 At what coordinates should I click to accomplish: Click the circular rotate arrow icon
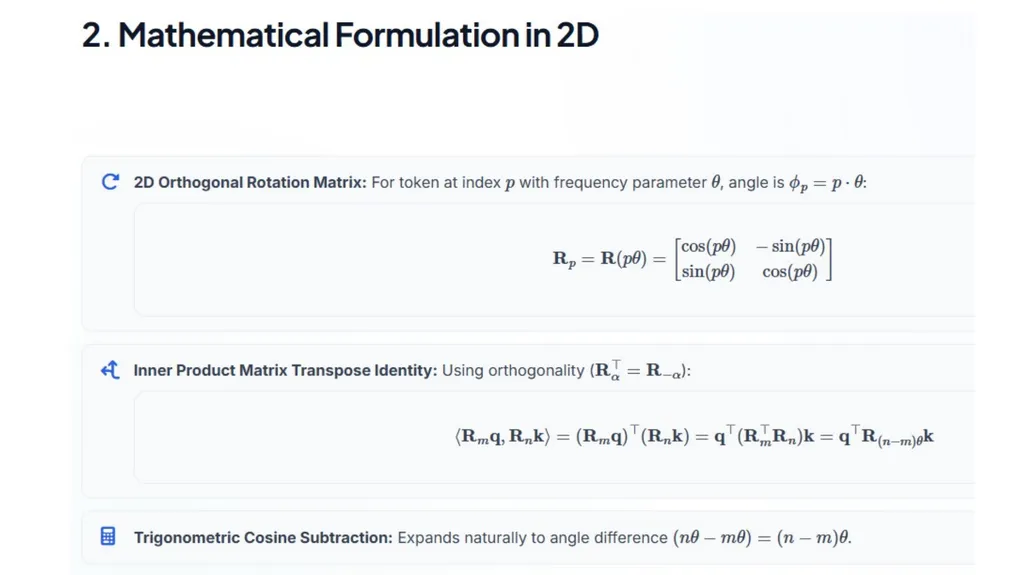coord(110,182)
